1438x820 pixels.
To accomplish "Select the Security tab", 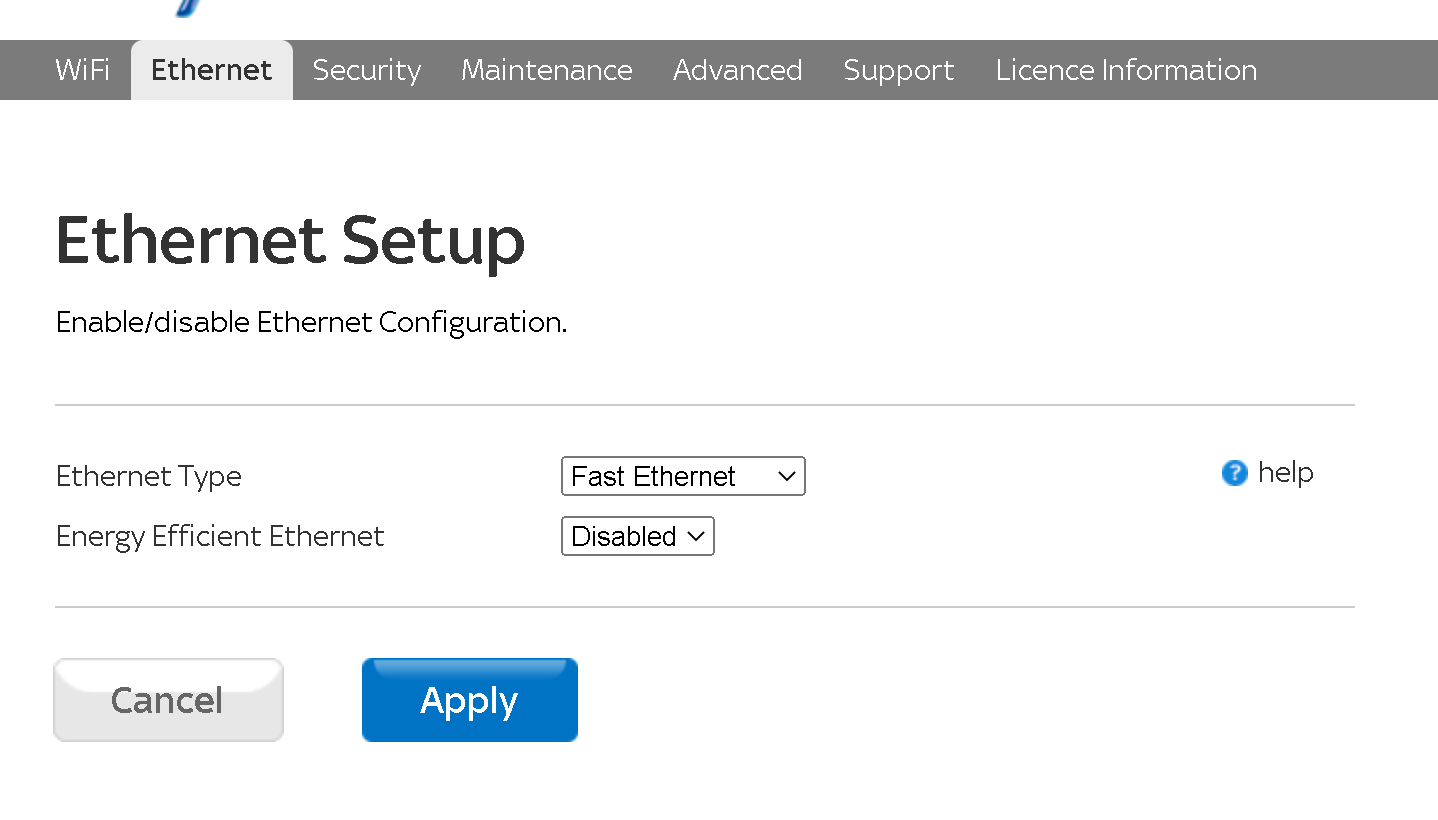I will [x=366, y=70].
